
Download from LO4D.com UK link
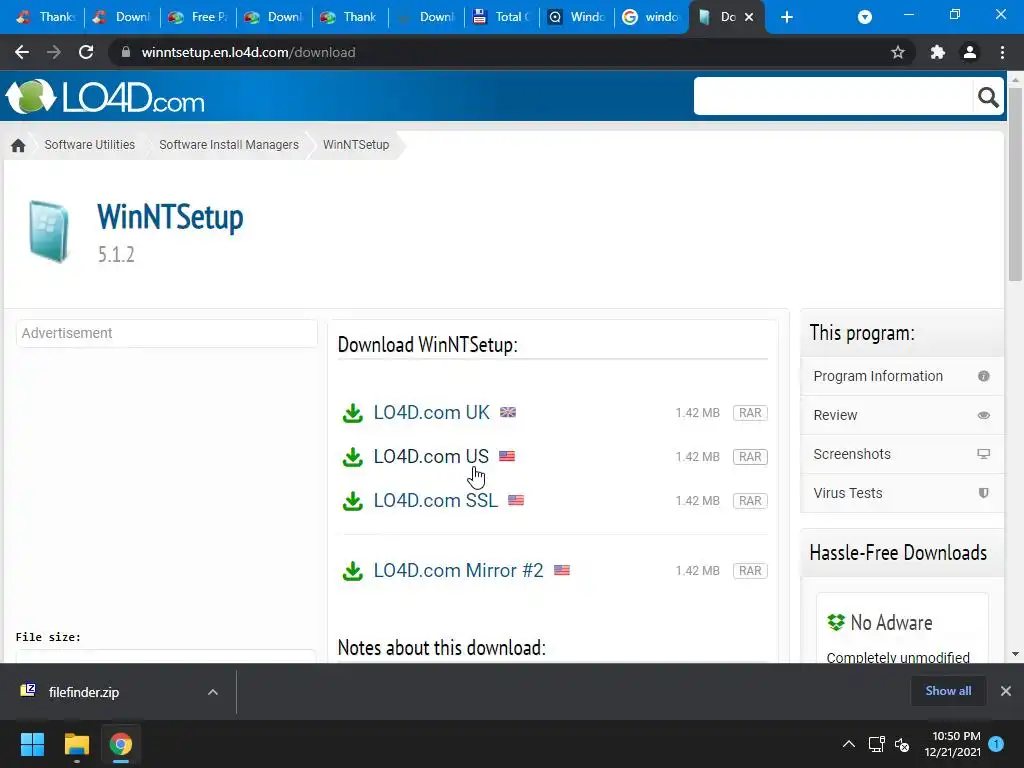pyautogui.click(x=431, y=413)
